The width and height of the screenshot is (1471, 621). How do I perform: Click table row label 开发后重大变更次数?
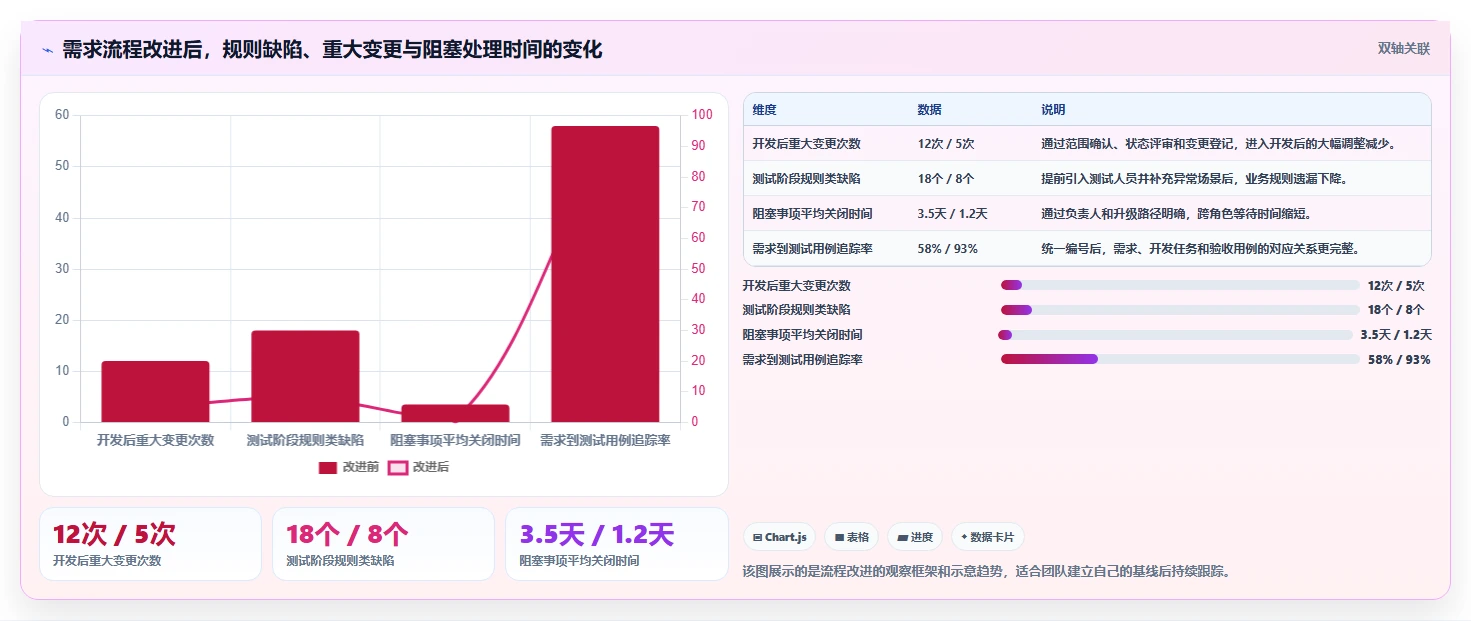coord(806,144)
